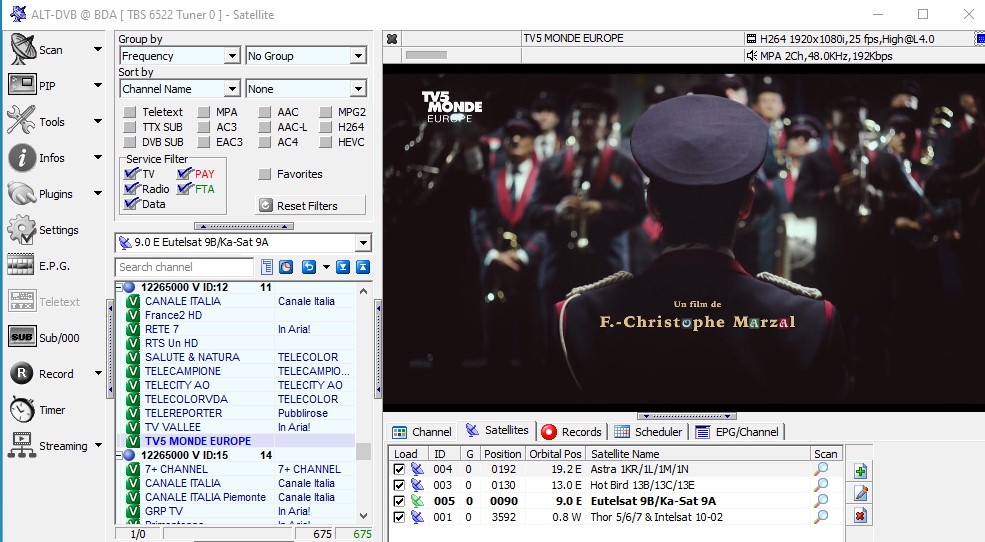The height and width of the screenshot is (542, 985).
Task: Switch to the Channel tab
Action: 422,432
